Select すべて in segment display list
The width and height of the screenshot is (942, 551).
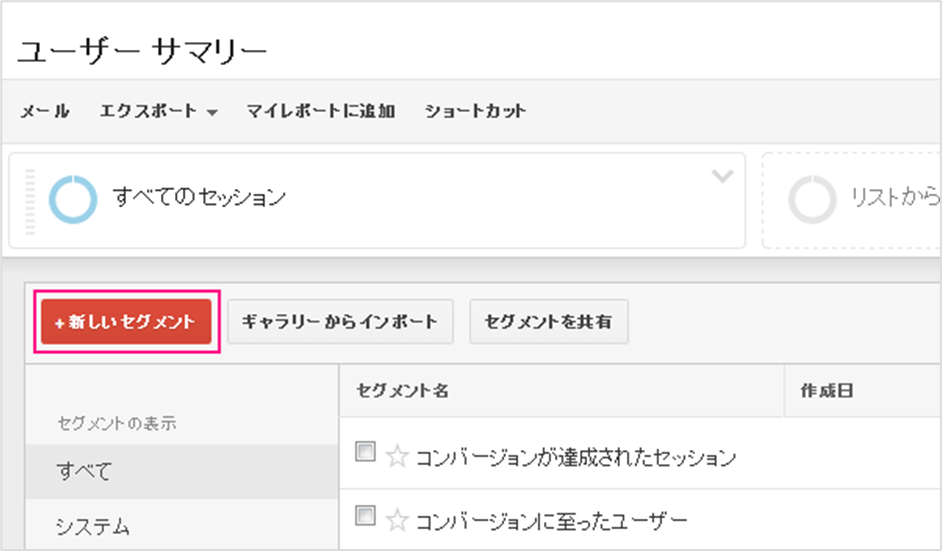[x=181, y=472]
